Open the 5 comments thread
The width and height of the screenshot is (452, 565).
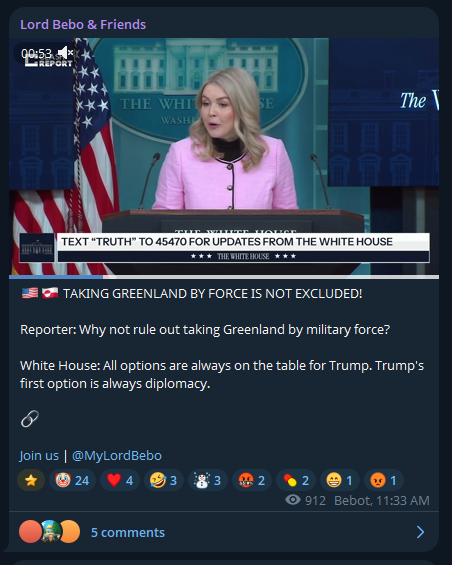click(128, 532)
